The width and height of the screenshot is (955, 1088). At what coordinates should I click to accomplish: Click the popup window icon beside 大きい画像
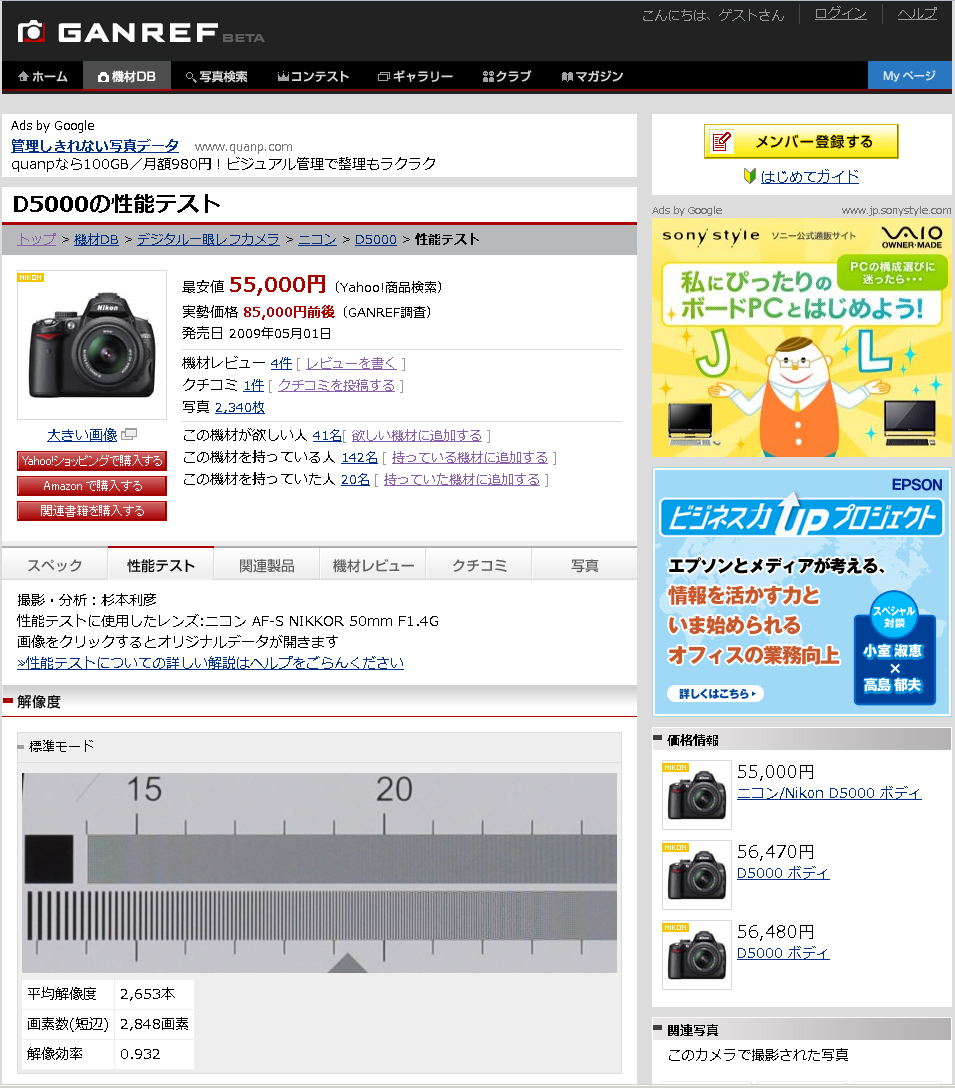[x=128, y=435]
